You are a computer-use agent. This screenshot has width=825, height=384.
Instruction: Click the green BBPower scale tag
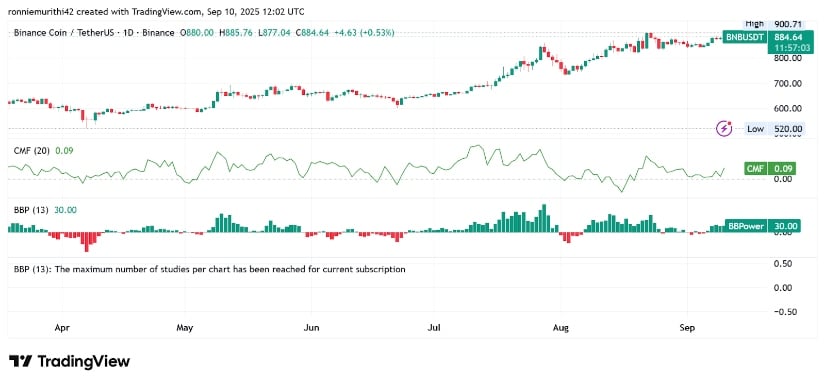[746, 226]
